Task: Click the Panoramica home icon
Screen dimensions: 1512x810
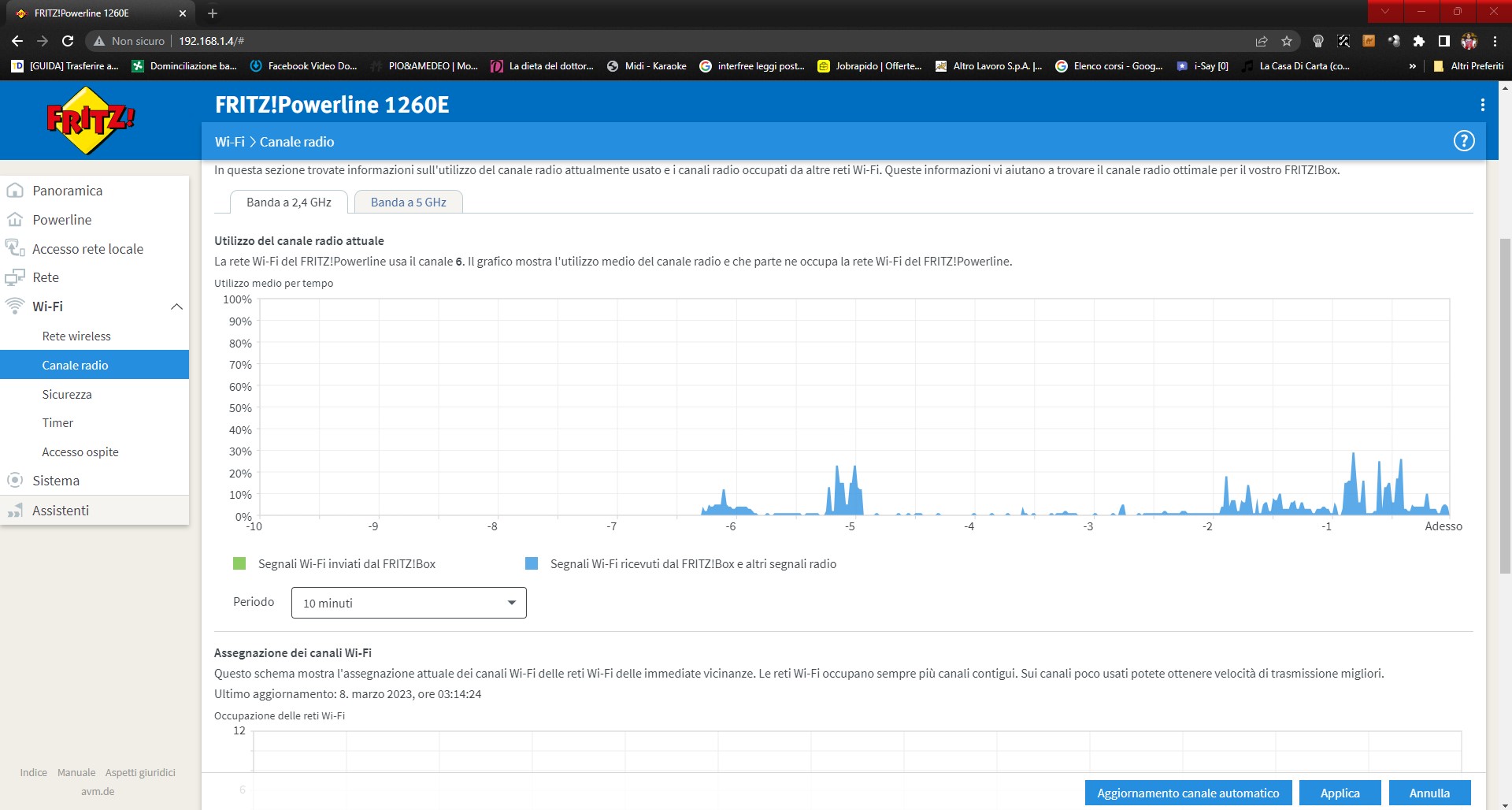Action: point(15,191)
